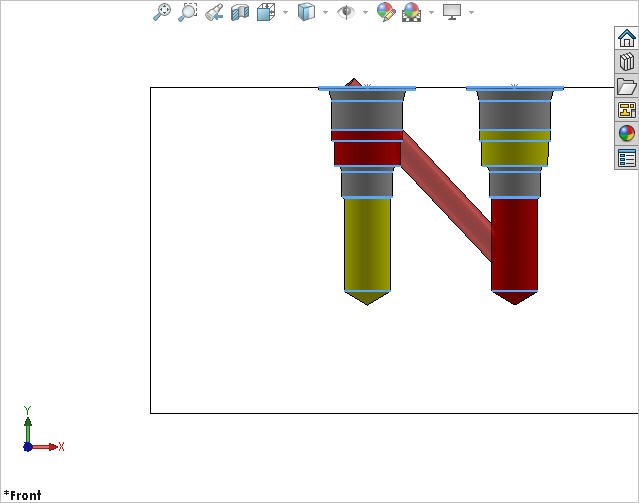Click Display Style cube icon
Screen dimensions: 639x503
pyautogui.click(x=306, y=12)
